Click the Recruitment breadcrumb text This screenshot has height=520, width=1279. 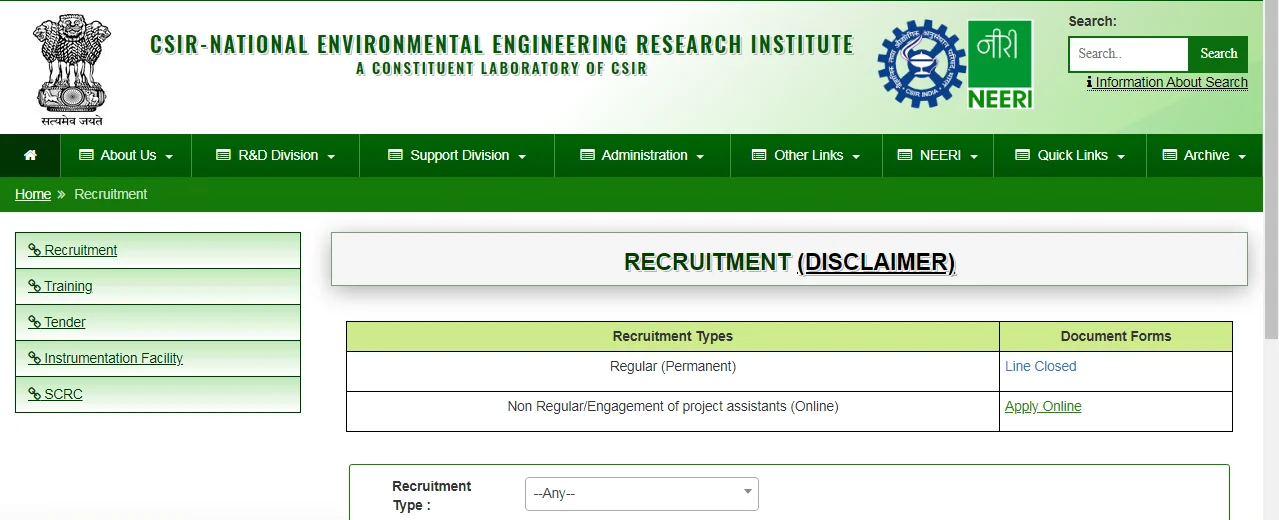click(x=111, y=194)
